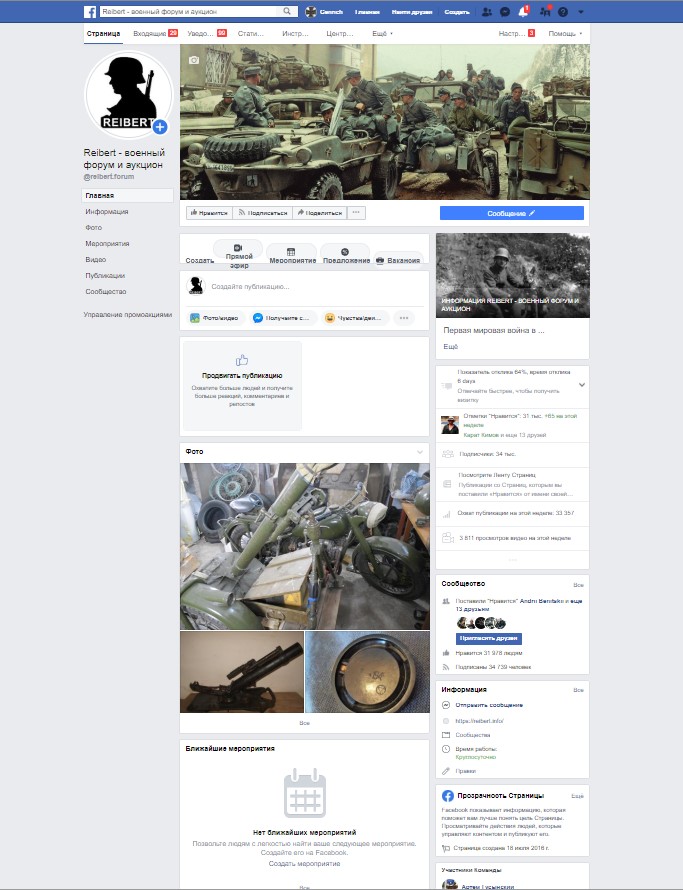This screenshot has height=890, width=683.
Task: Click the blue Сообщение button
Action: click(x=512, y=213)
